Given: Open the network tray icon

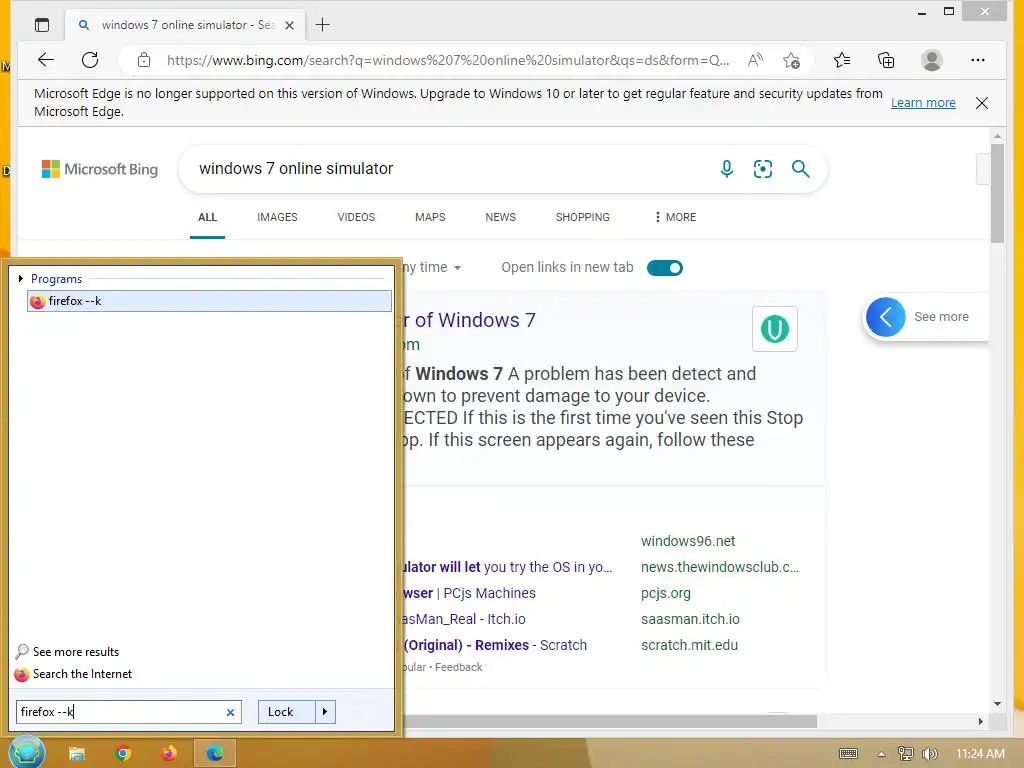Looking at the screenshot, I should click(905, 754).
